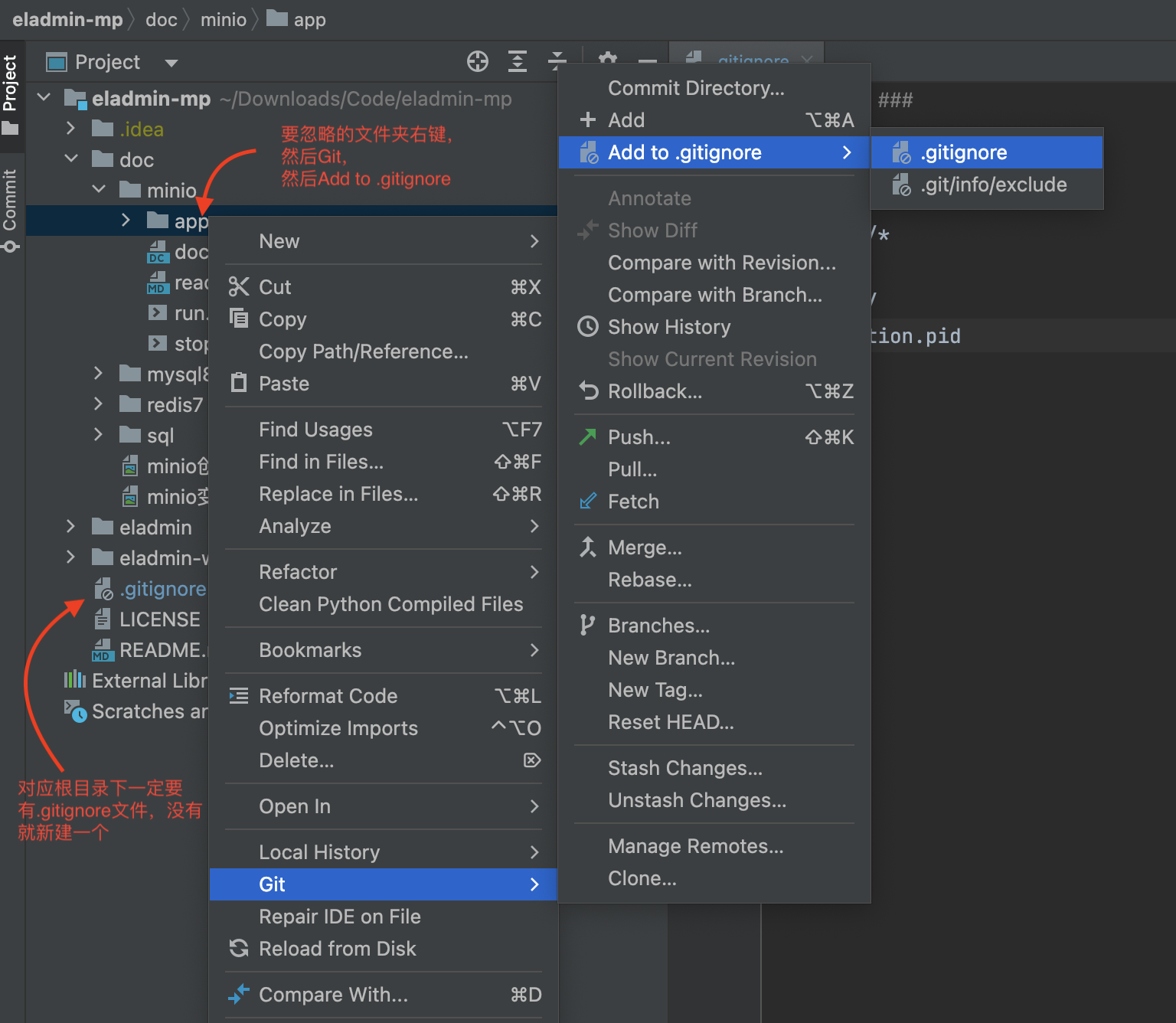This screenshot has width=1176, height=1023.
Task: Select Stash Changes... in Git menu
Action: click(x=684, y=768)
